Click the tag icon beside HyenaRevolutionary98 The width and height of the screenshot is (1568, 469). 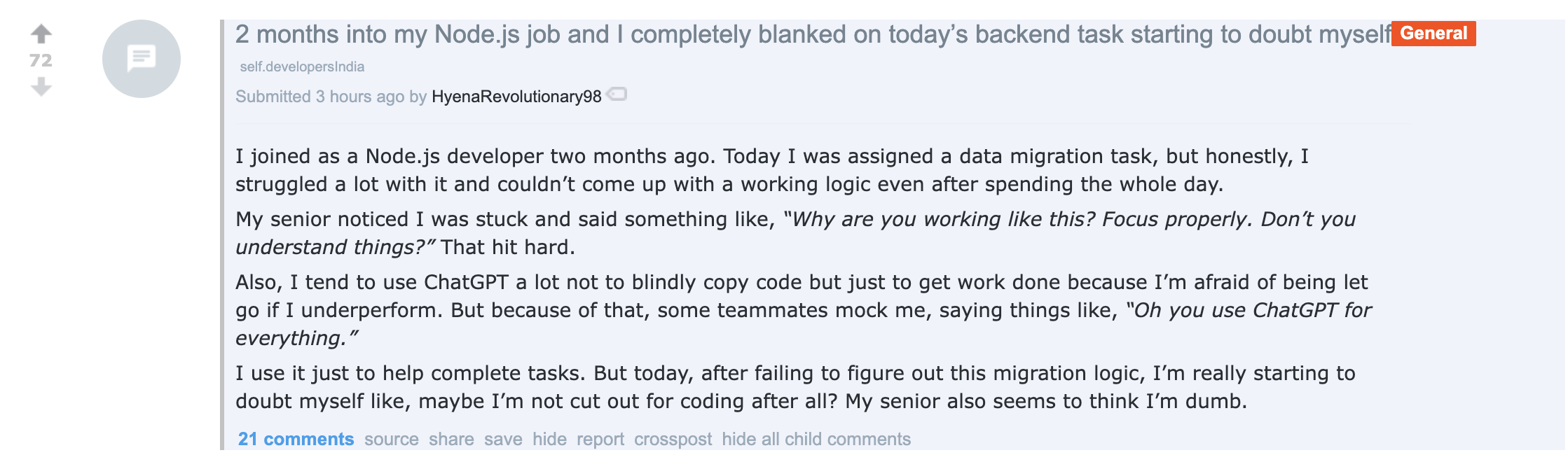click(617, 94)
